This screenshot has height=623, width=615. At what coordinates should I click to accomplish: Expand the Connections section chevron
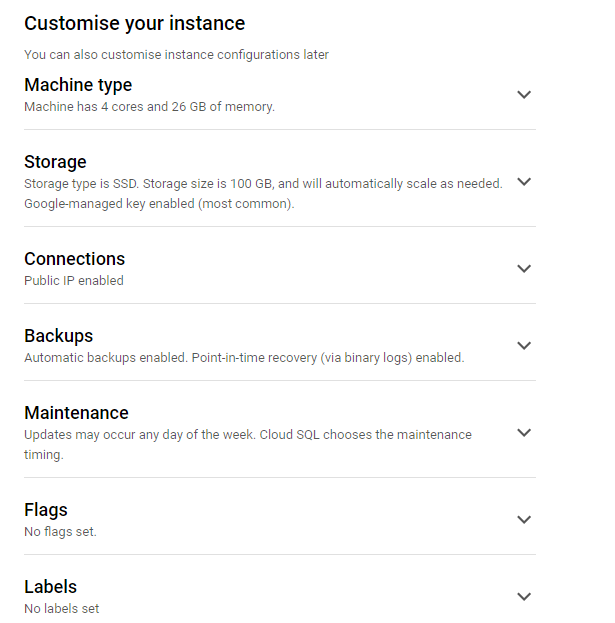click(x=524, y=269)
